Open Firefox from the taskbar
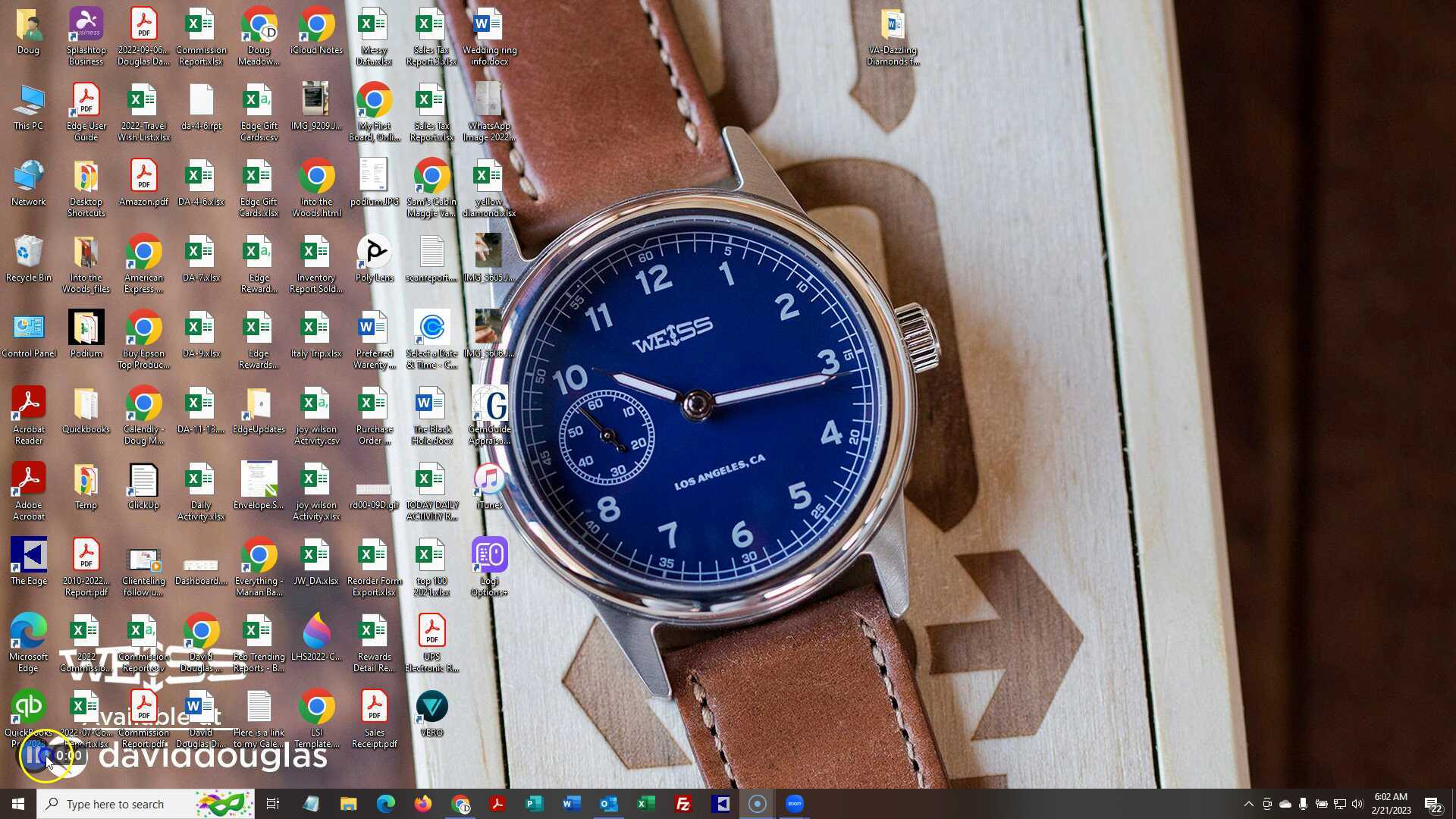Viewport: 1456px width, 819px height. pos(422,803)
